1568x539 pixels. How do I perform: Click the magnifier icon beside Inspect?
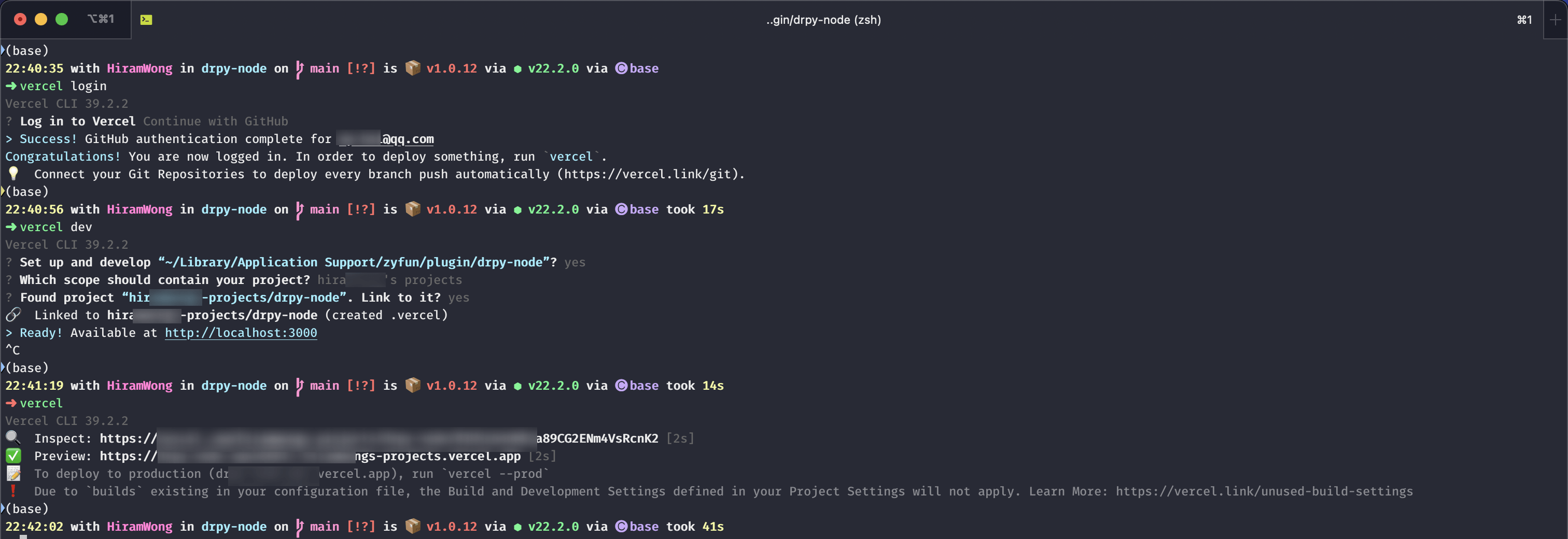[x=13, y=437]
